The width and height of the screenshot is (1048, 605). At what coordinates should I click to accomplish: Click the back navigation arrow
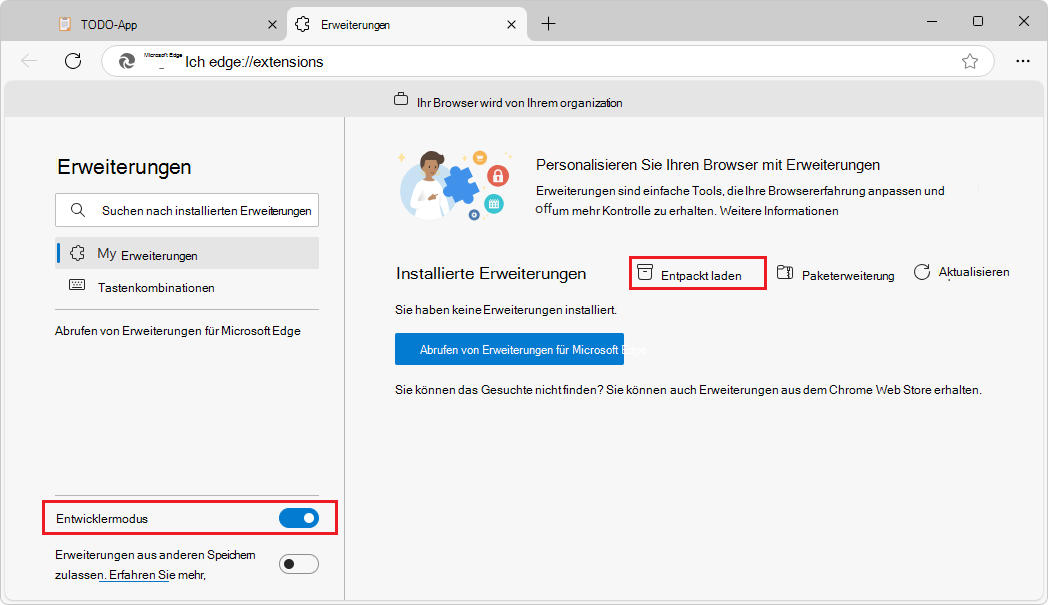[30, 61]
